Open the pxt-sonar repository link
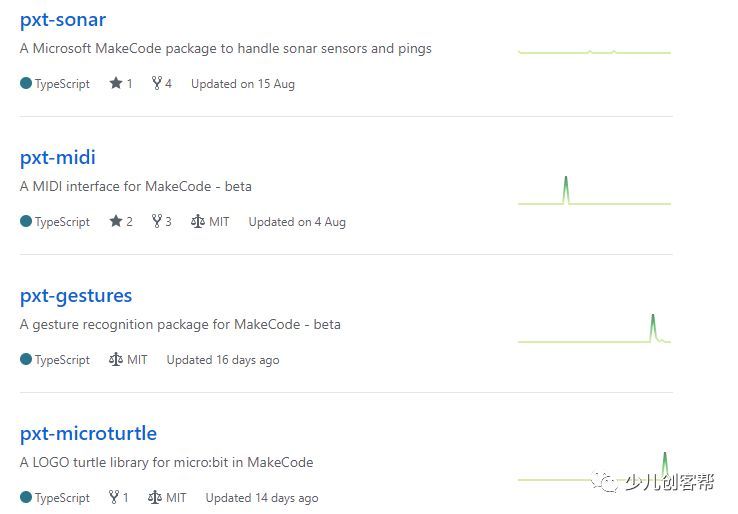738x514 pixels. tap(63, 19)
